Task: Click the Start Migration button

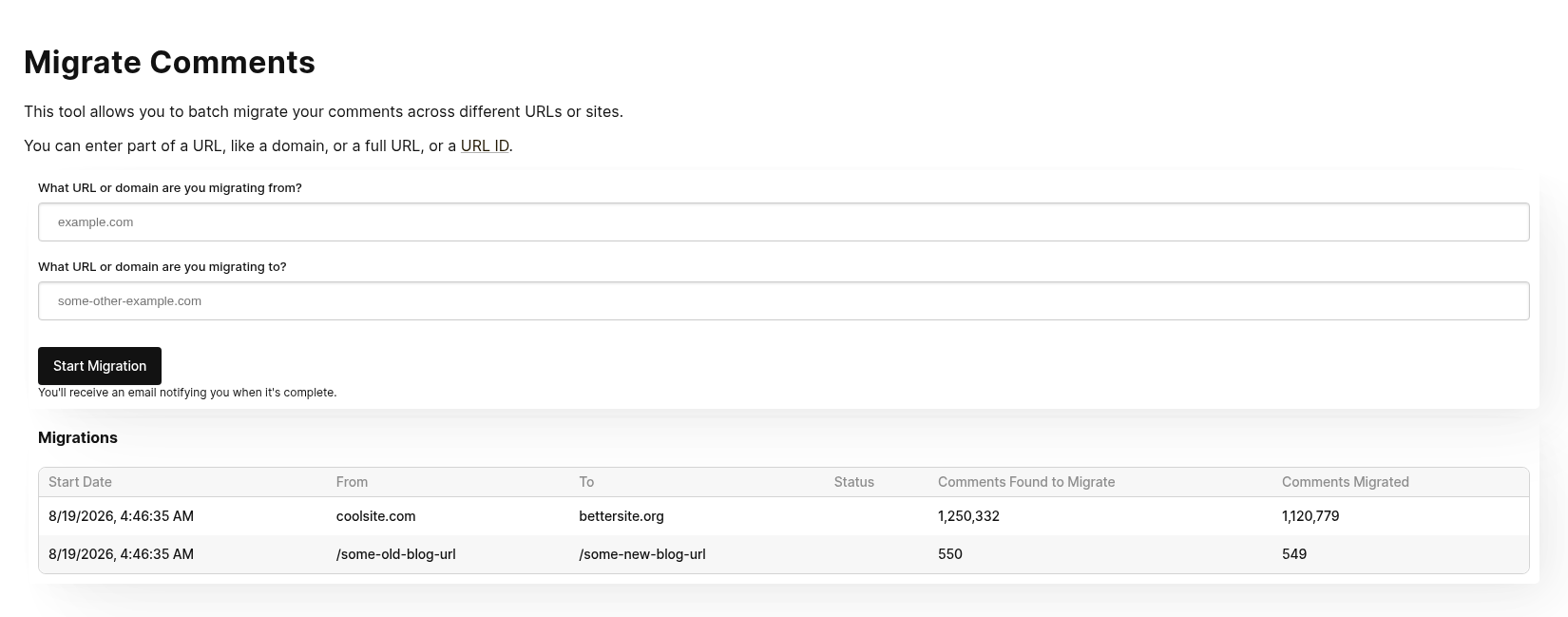Action: (x=100, y=366)
